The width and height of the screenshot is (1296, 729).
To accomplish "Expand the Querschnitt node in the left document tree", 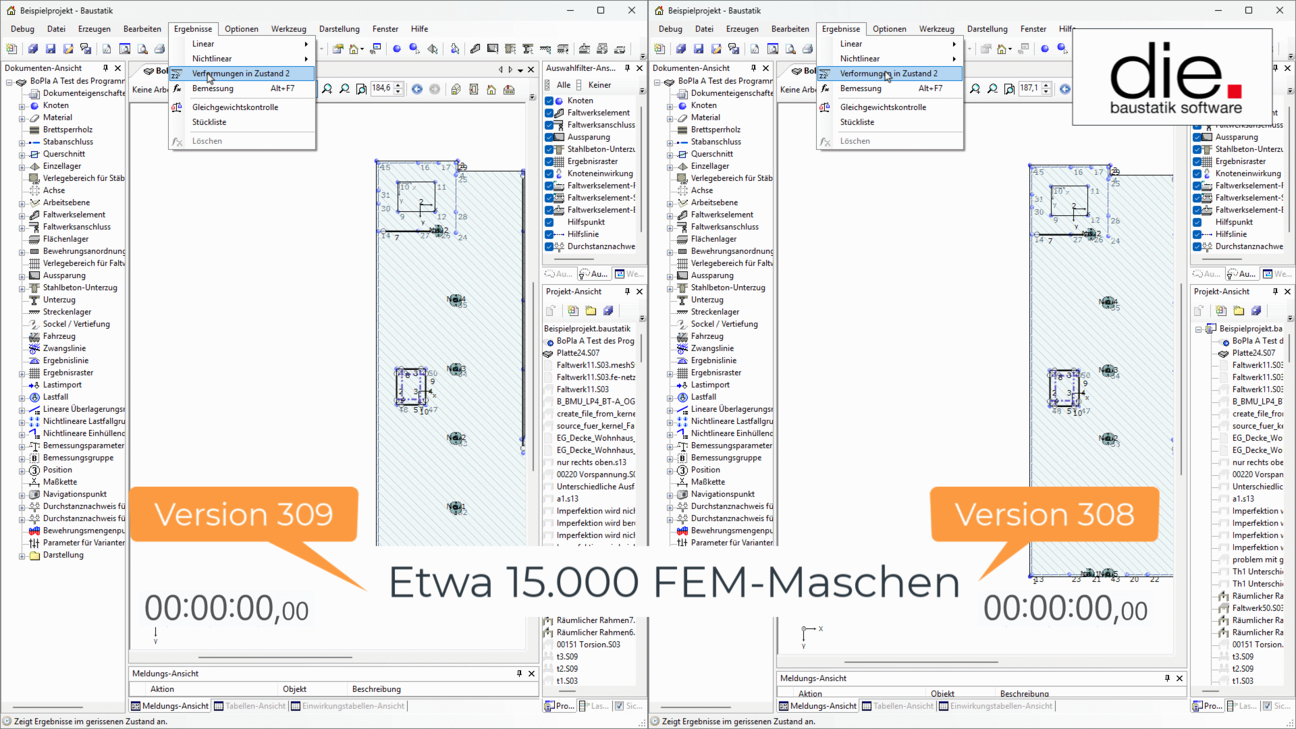I will pos(22,154).
